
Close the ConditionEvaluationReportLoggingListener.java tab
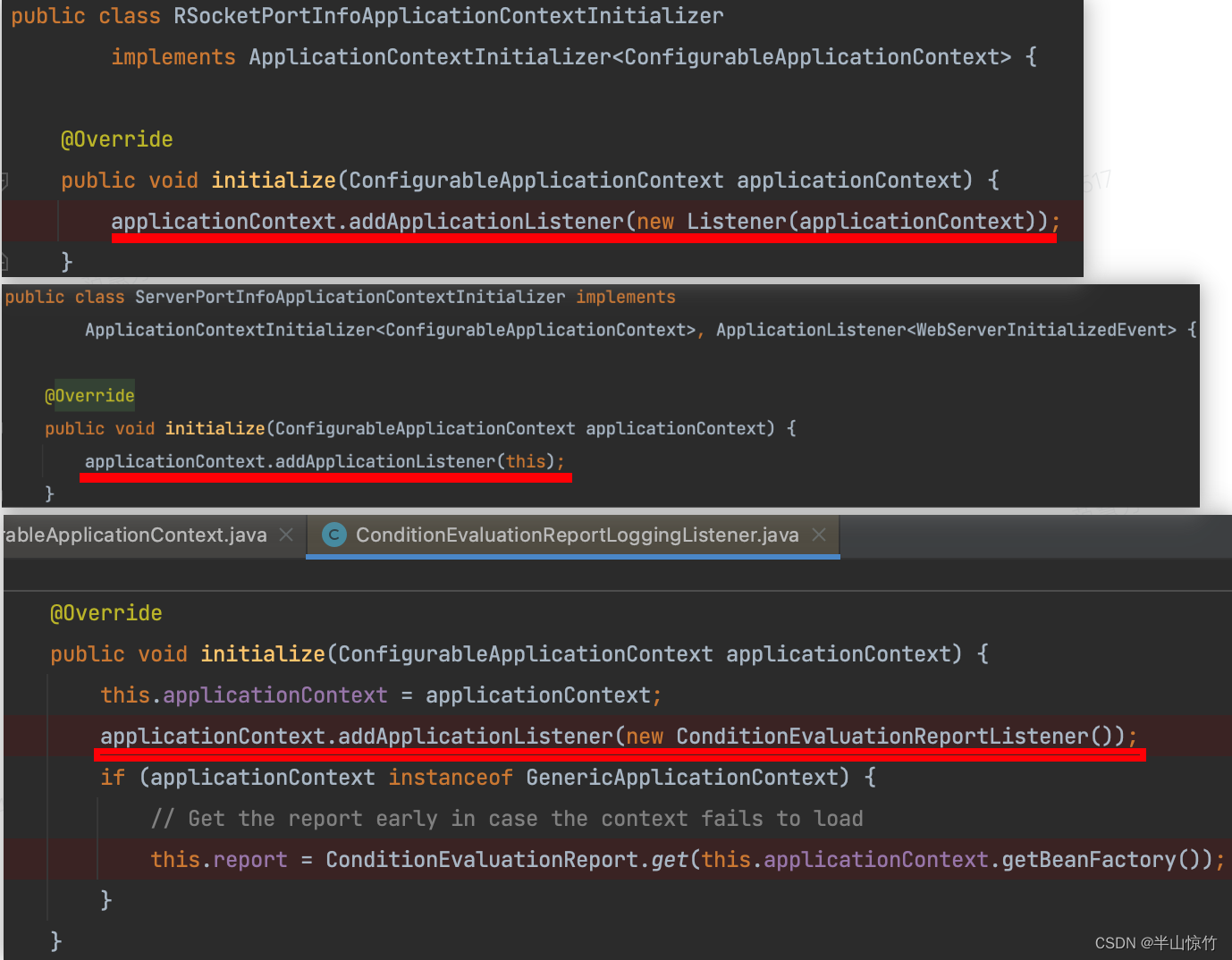click(x=819, y=535)
